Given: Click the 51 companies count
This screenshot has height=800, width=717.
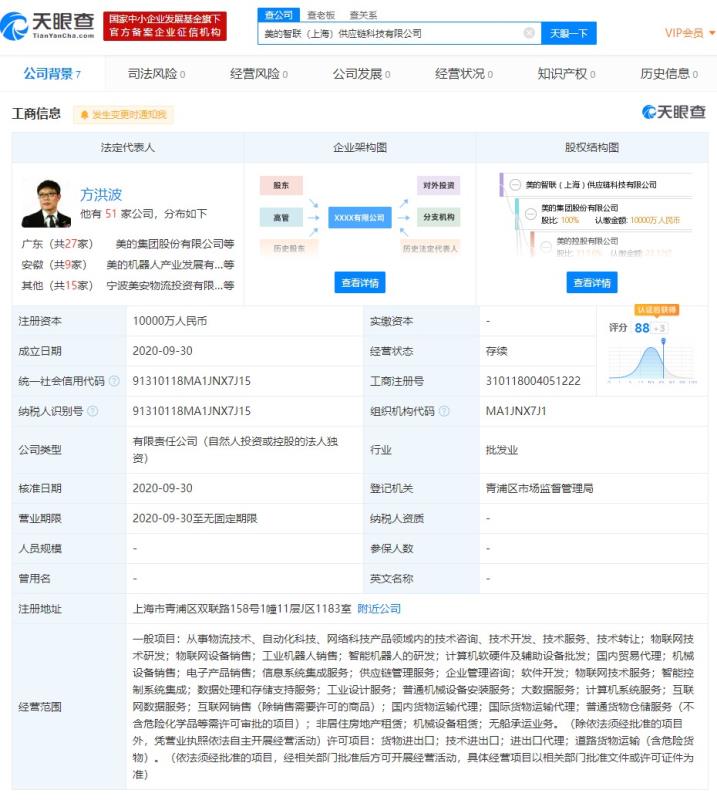Looking at the screenshot, I should click(x=111, y=214).
